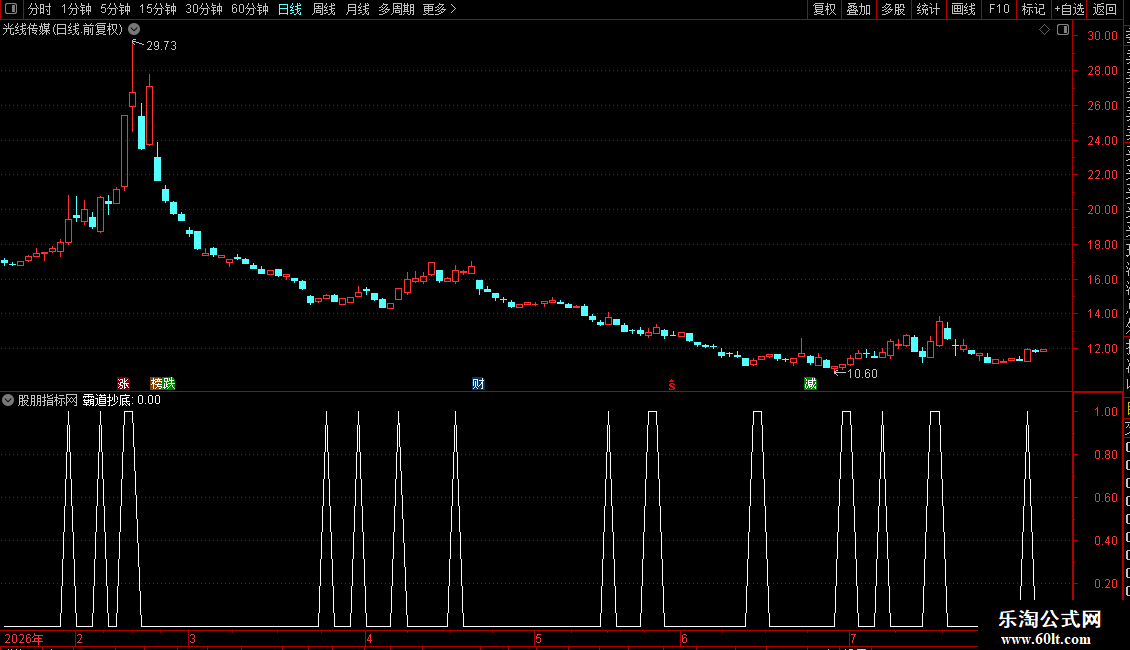Select the 日线 daily chart tab
Screen dimensions: 1130x650
click(x=290, y=9)
